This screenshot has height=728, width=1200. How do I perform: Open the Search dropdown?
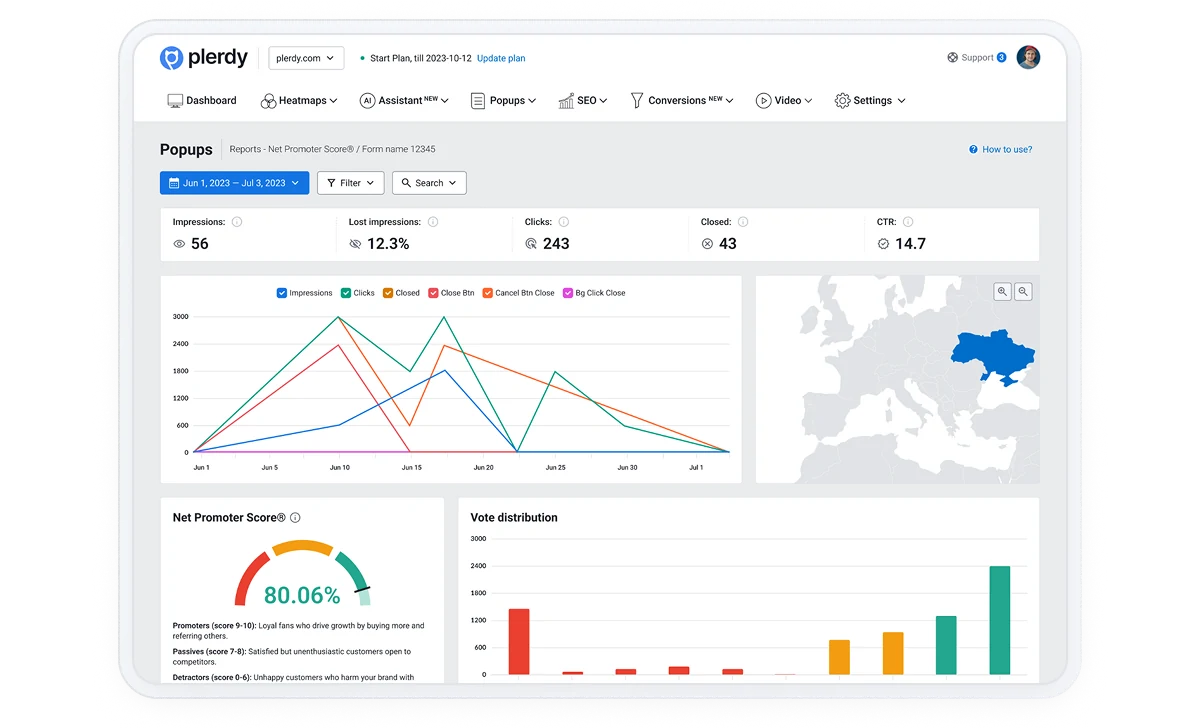pos(429,183)
